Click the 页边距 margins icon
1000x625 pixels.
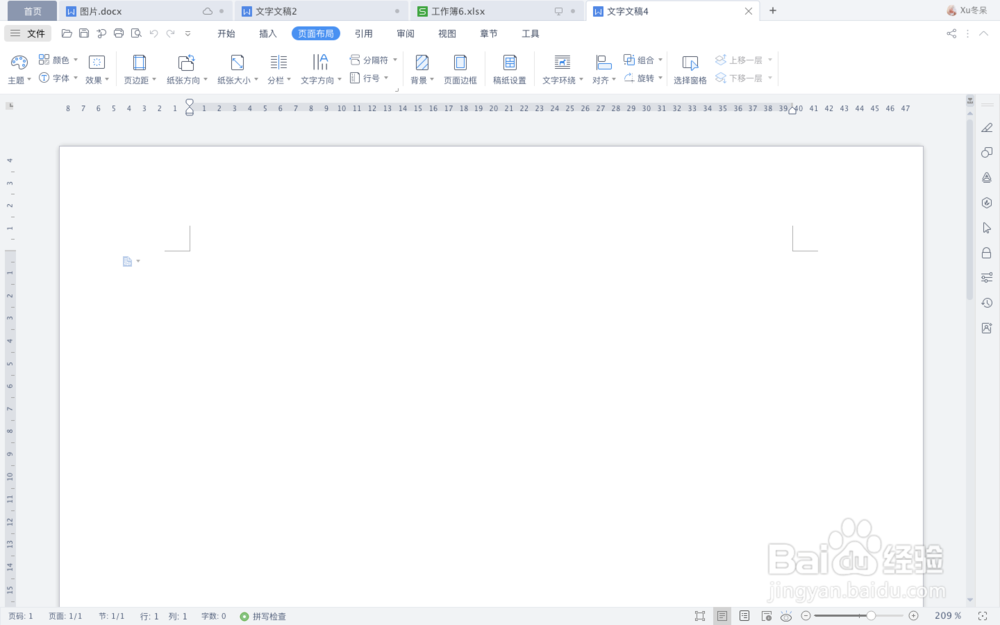(139, 62)
